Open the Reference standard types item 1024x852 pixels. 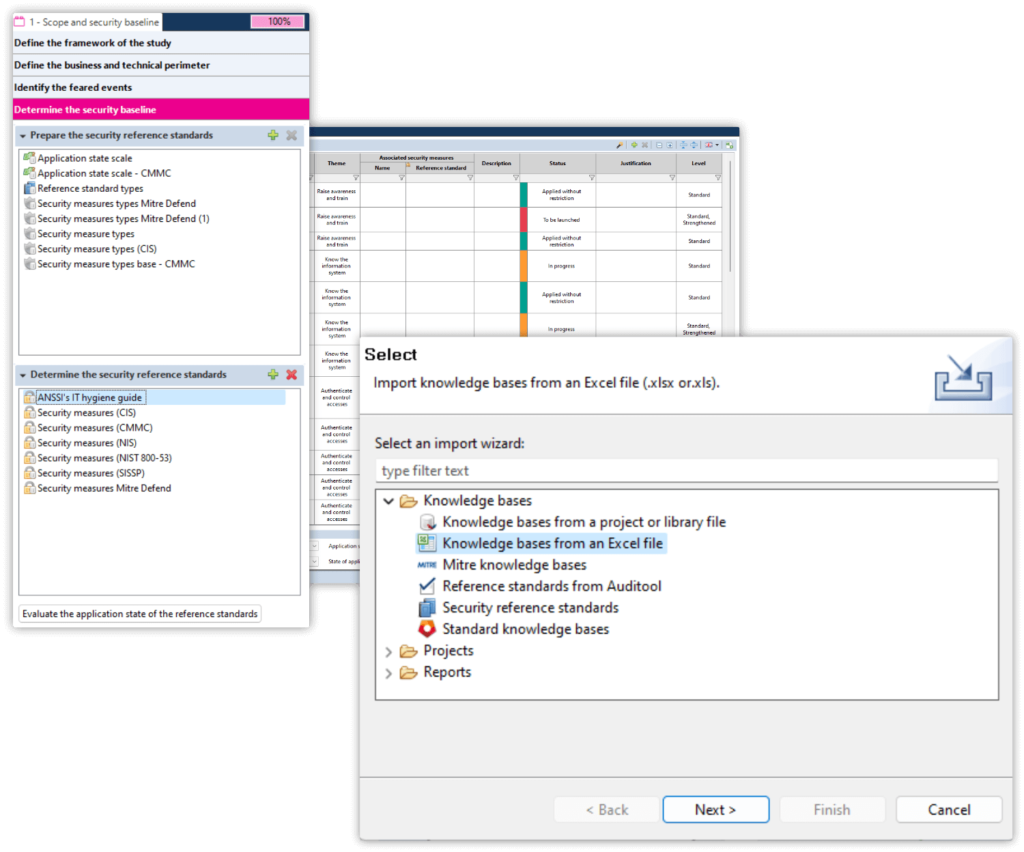click(x=90, y=189)
